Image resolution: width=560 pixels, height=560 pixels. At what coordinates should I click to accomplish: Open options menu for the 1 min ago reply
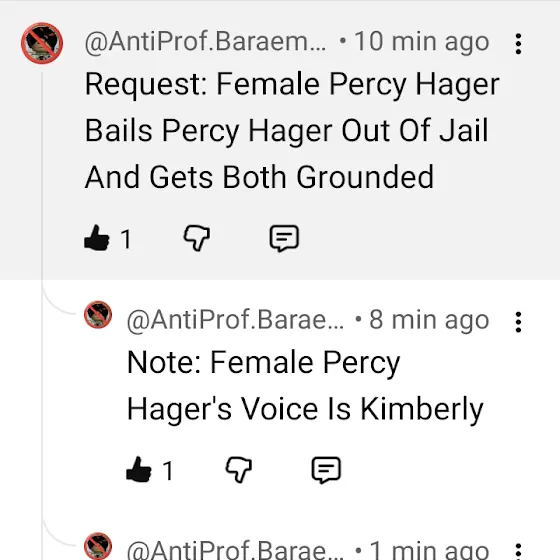pyautogui.click(x=518, y=551)
